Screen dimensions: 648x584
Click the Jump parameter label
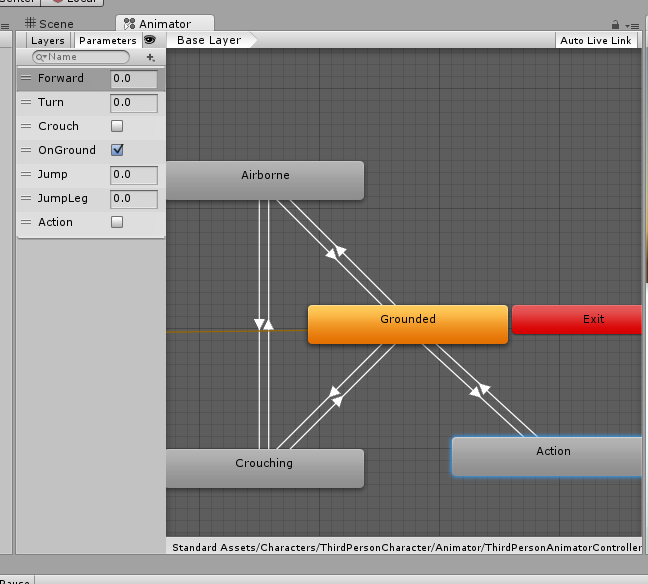(x=52, y=174)
